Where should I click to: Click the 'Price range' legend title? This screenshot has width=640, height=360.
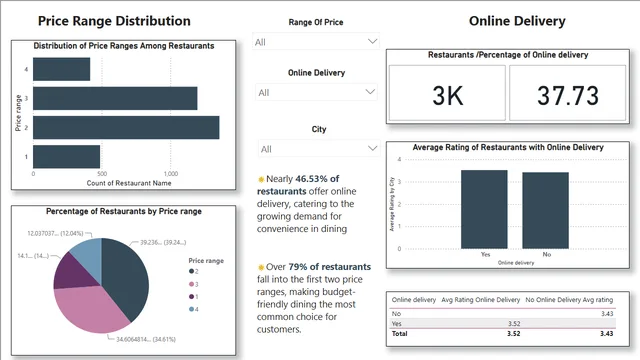206,260
